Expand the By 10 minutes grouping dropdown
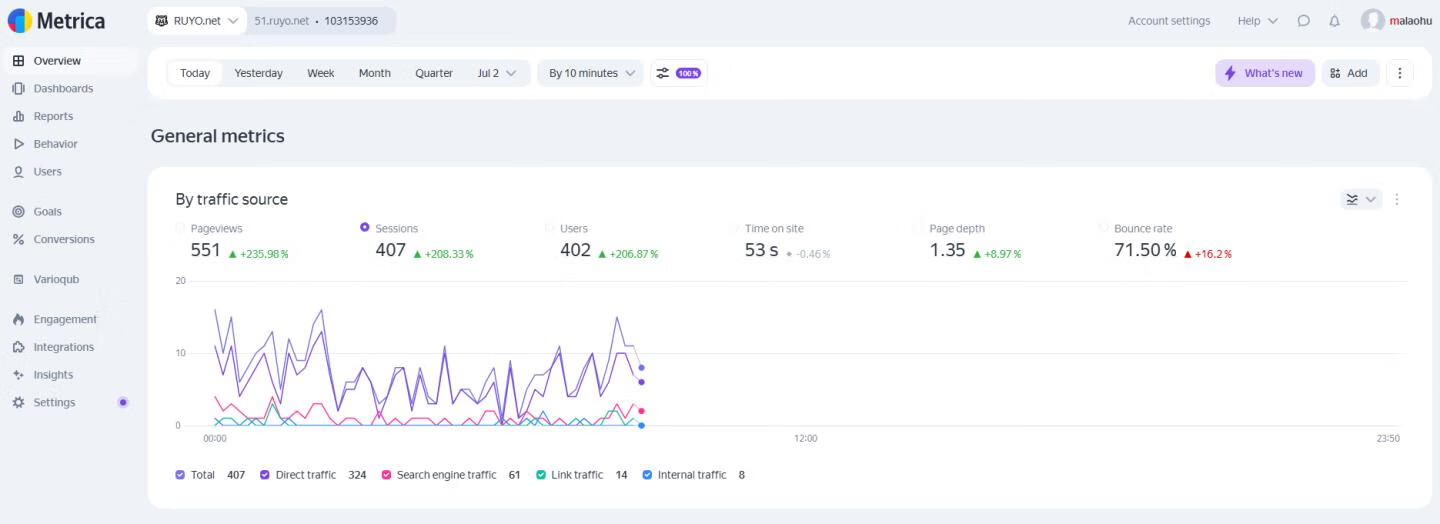 point(590,73)
